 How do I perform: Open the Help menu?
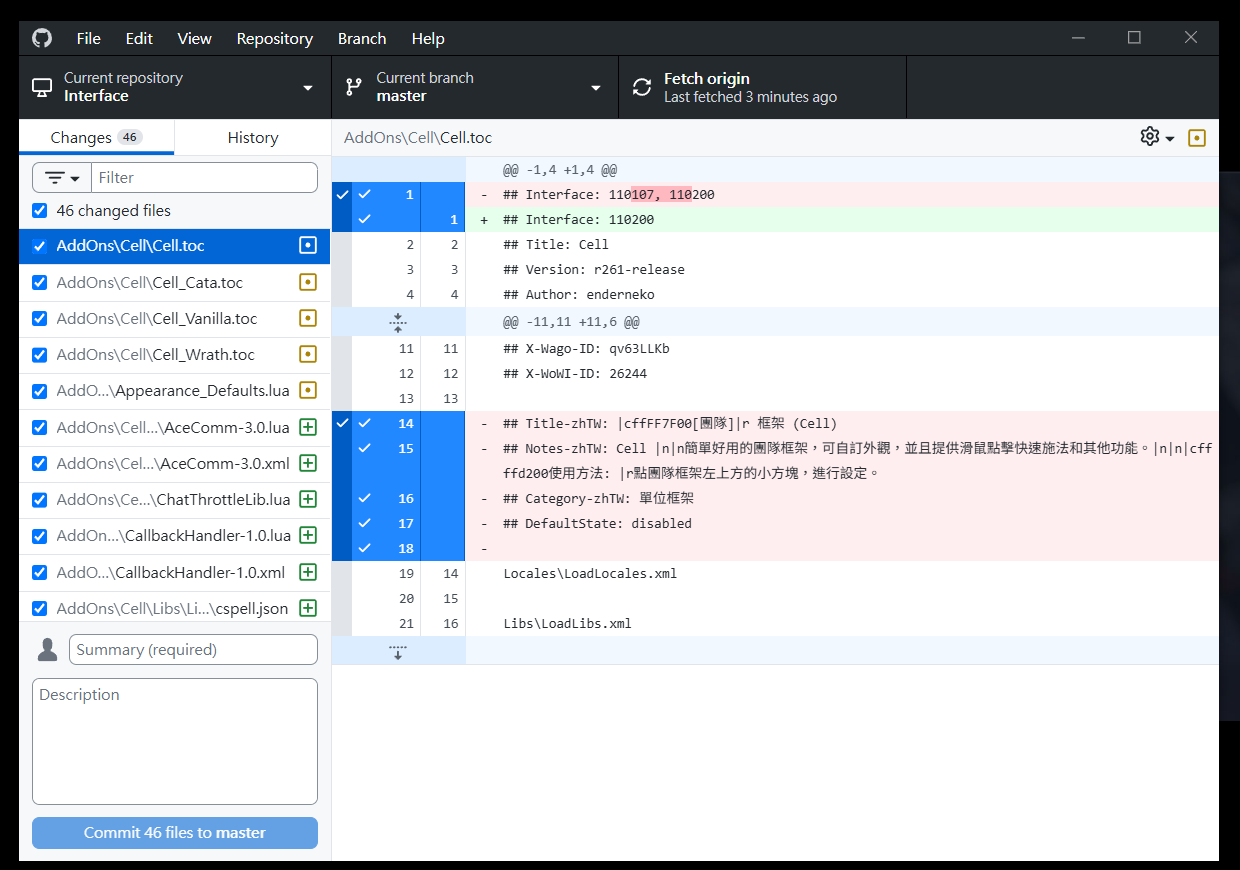tap(428, 38)
